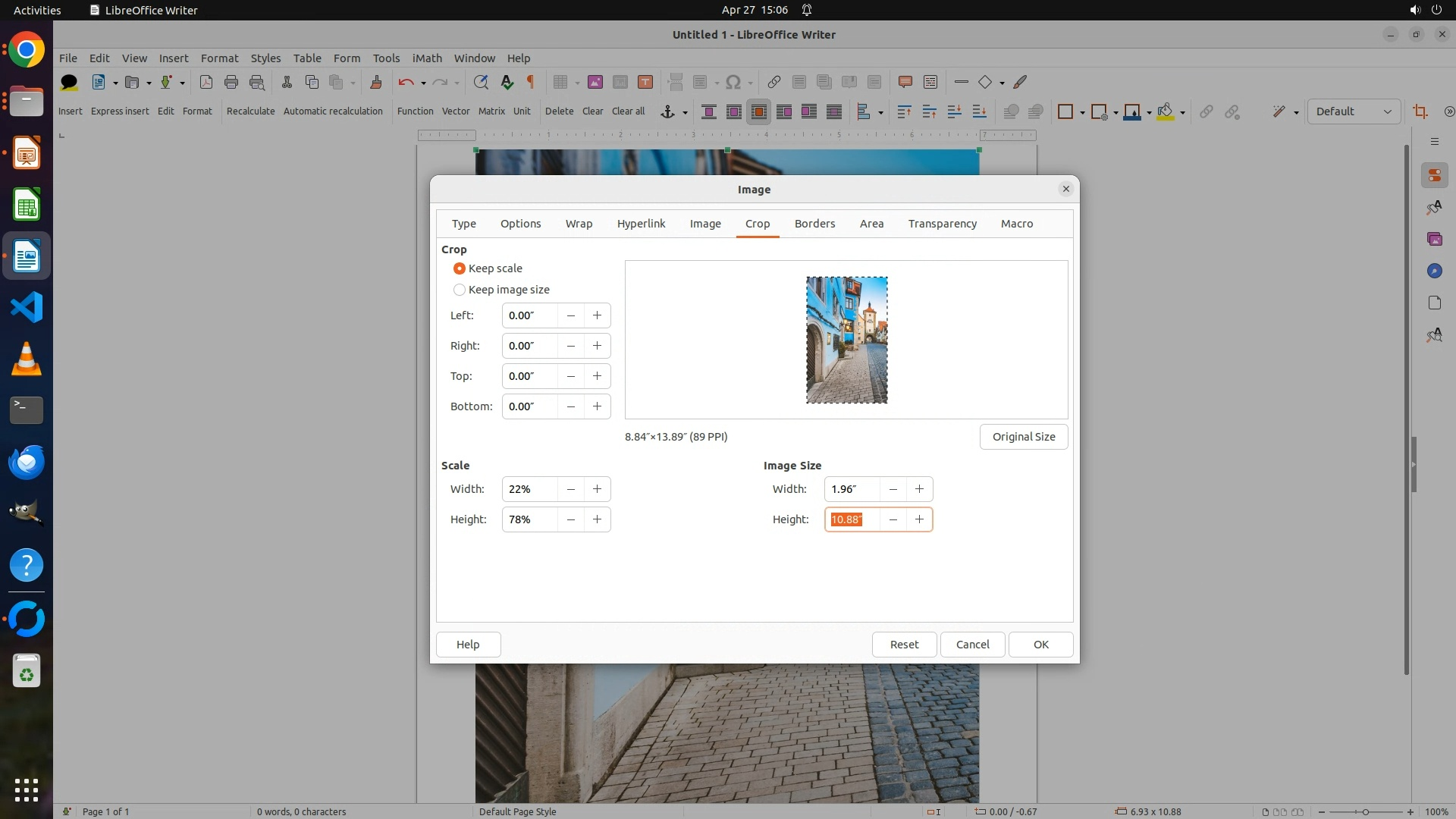This screenshot has width=1456, height=819.
Task: Click the Image Size Width field
Action: pyautogui.click(x=852, y=489)
